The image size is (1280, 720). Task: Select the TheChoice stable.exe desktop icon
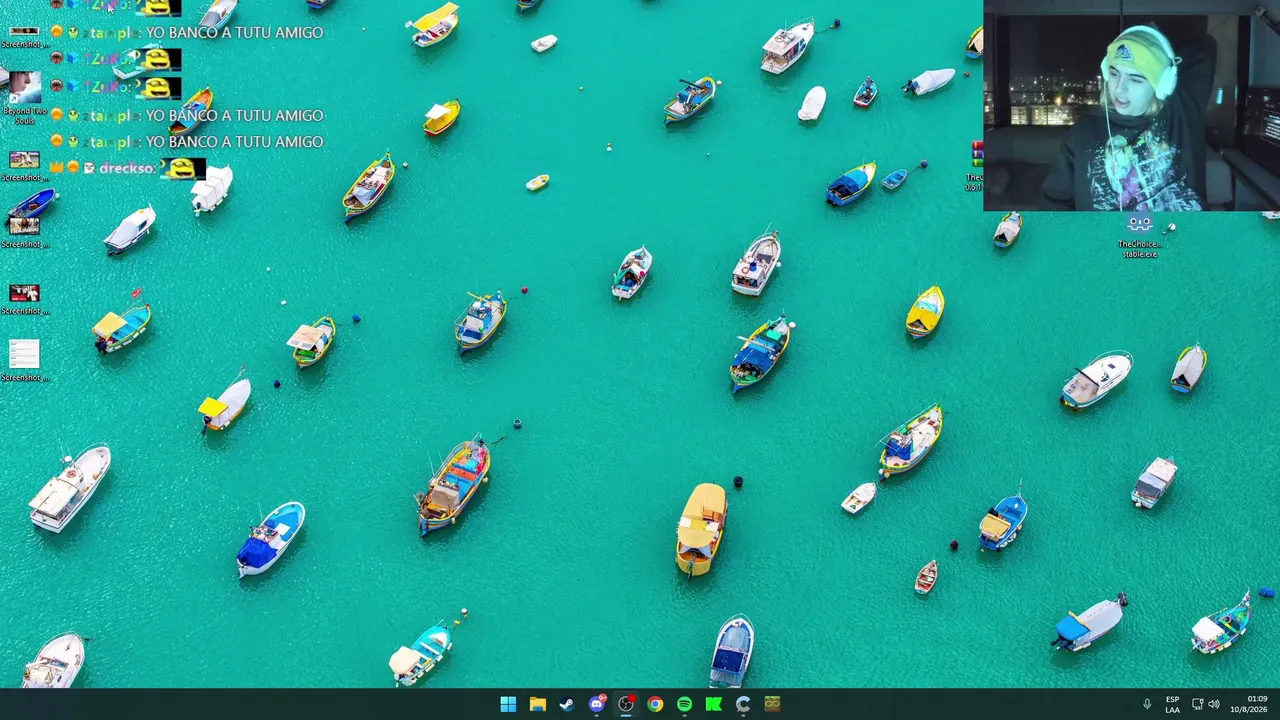1139,236
